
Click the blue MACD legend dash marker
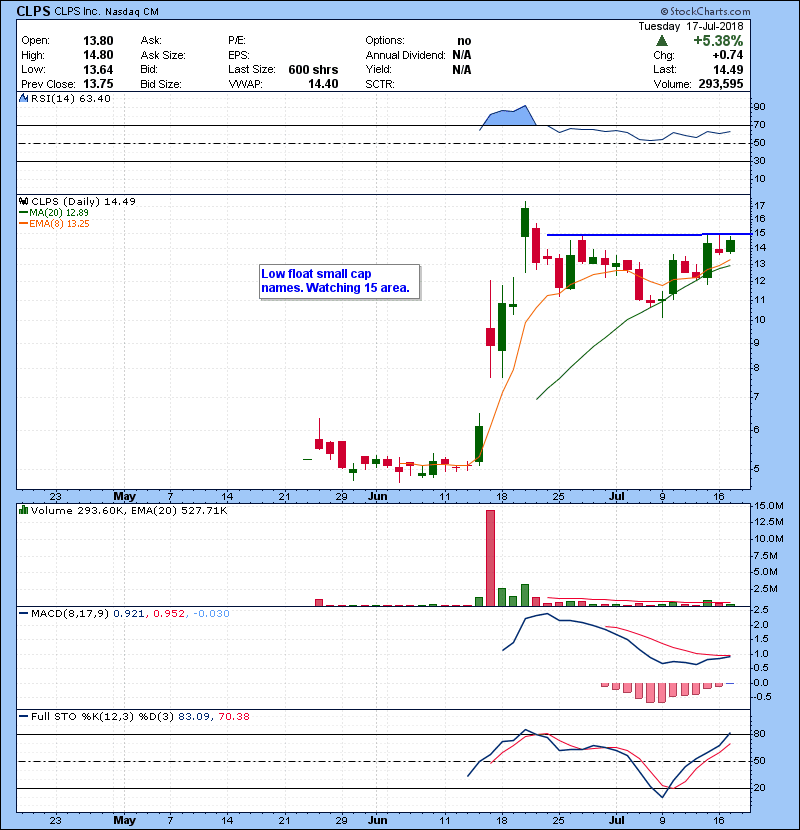coord(23,614)
